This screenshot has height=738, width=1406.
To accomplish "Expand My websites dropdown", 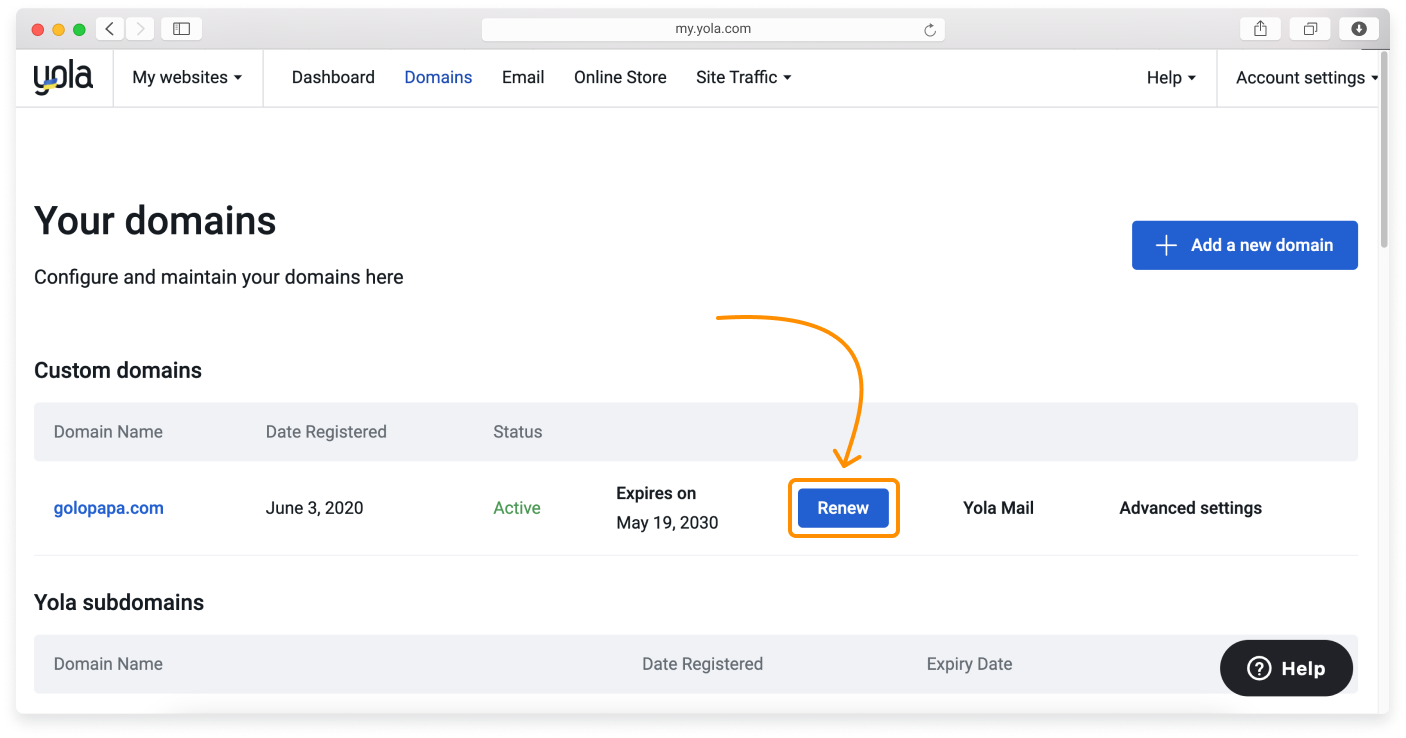I will [x=187, y=78].
